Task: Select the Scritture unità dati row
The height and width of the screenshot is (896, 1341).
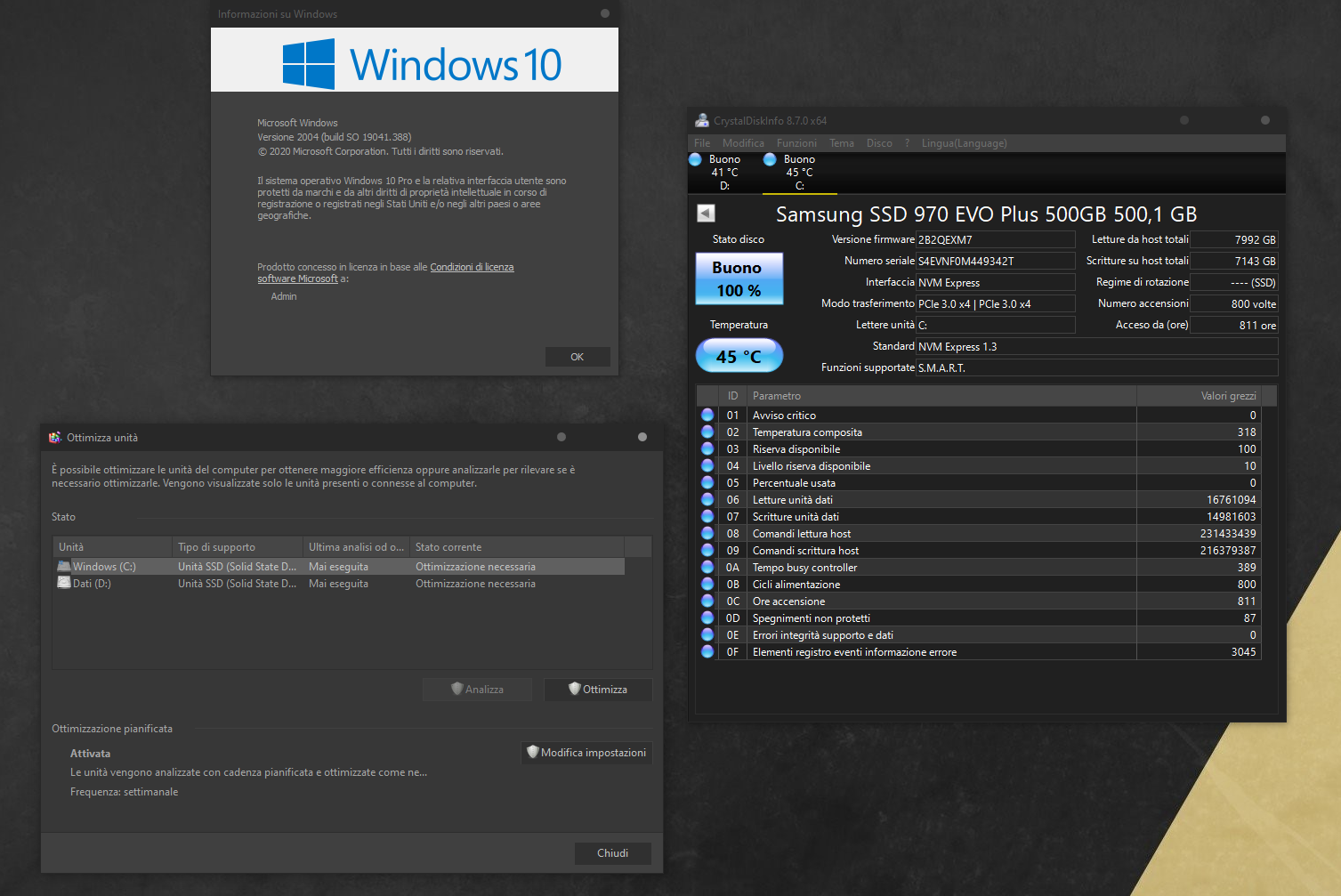Action: (979, 516)
